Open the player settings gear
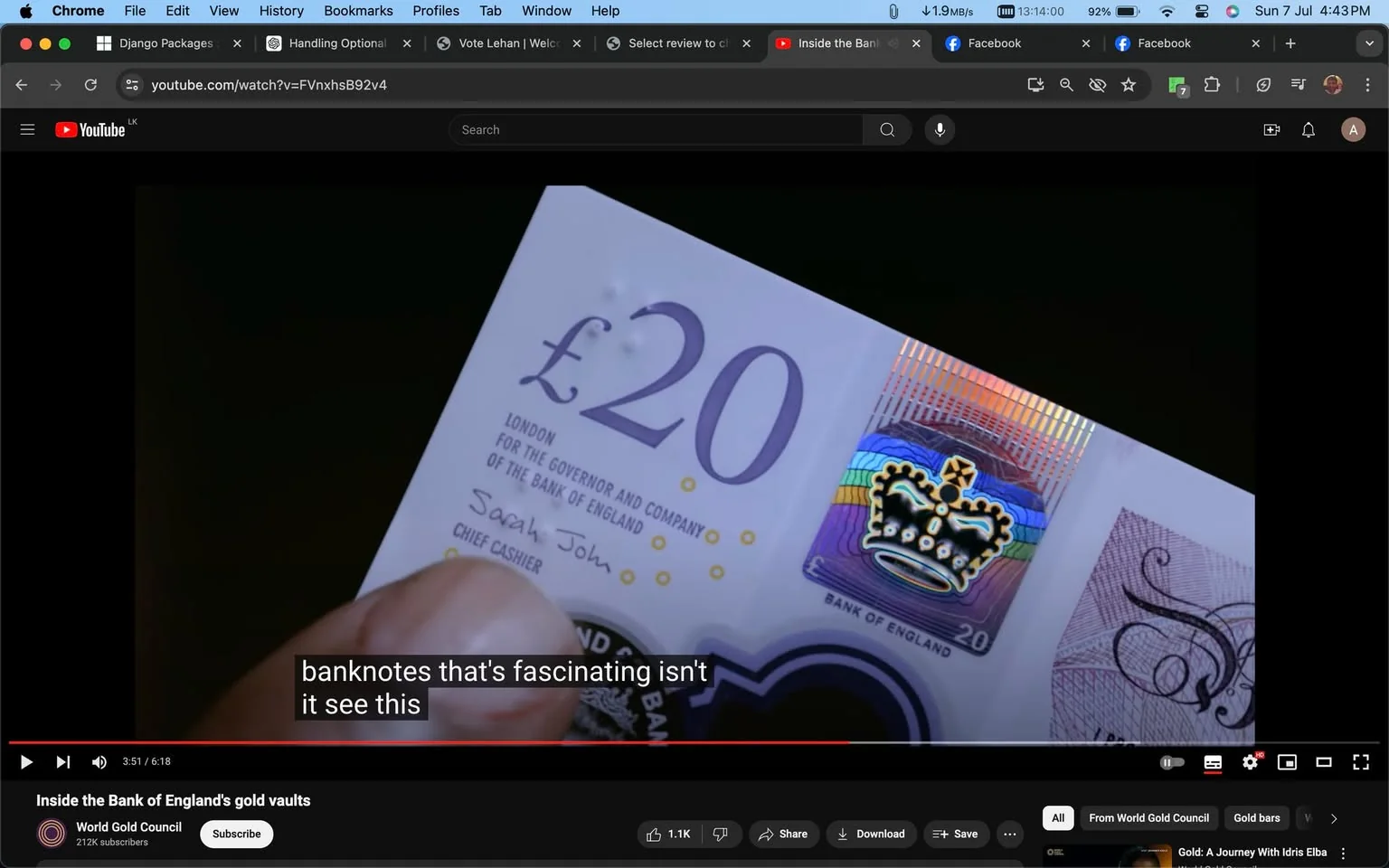Viewport: 1389px width, 868px height. click(1251, 762)
